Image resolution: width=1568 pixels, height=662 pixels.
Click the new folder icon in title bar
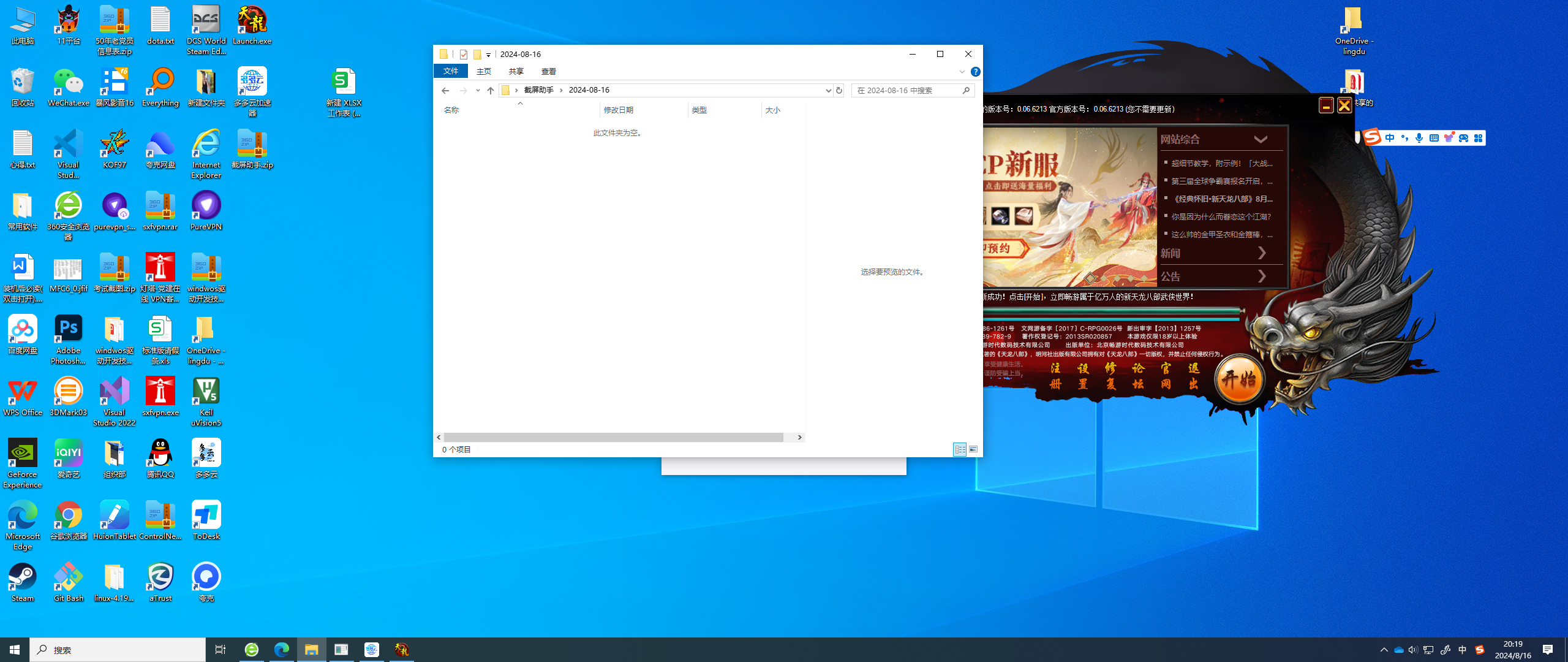477,54
